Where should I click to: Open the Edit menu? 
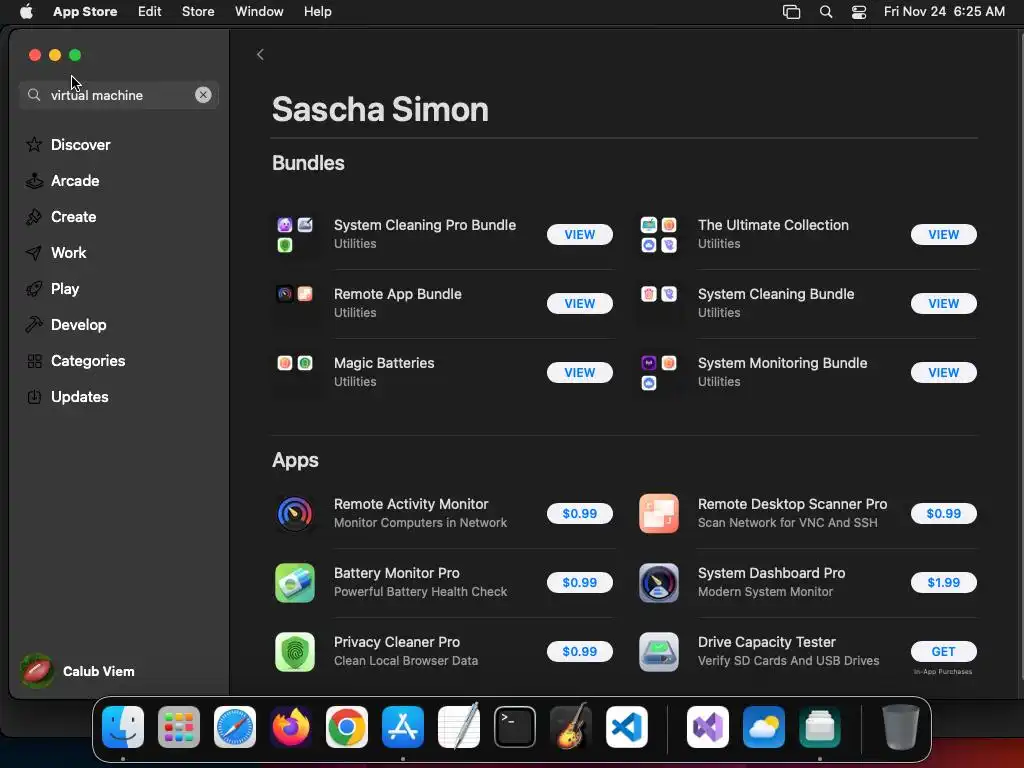pos(150,12)
